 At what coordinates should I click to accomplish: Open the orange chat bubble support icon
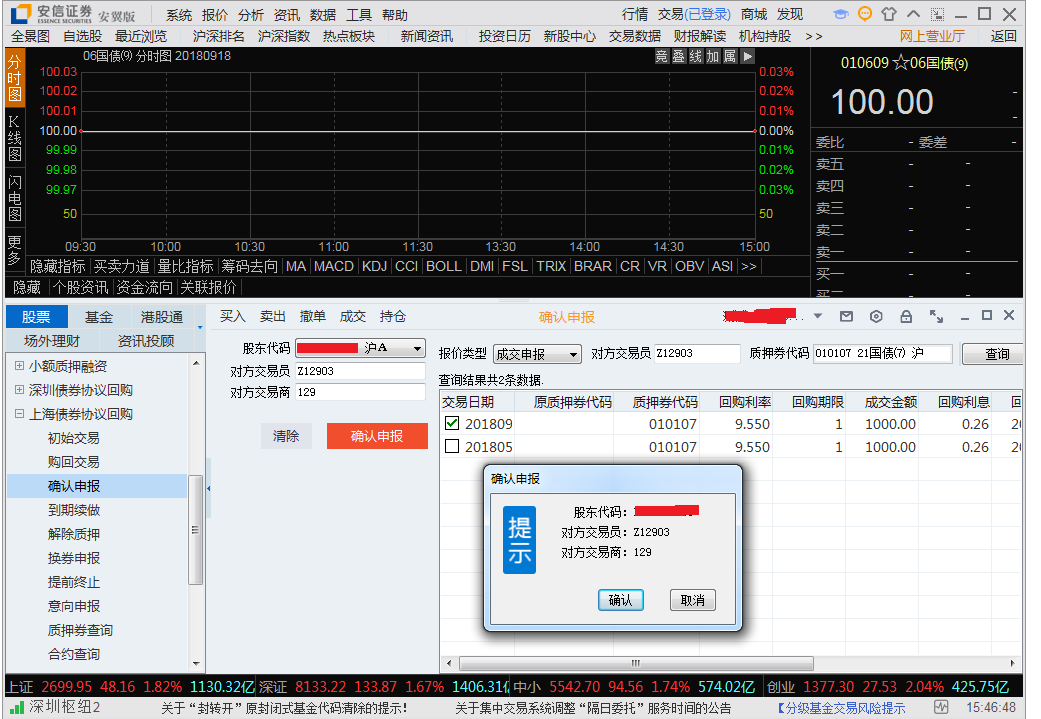(x=864, y=14)
